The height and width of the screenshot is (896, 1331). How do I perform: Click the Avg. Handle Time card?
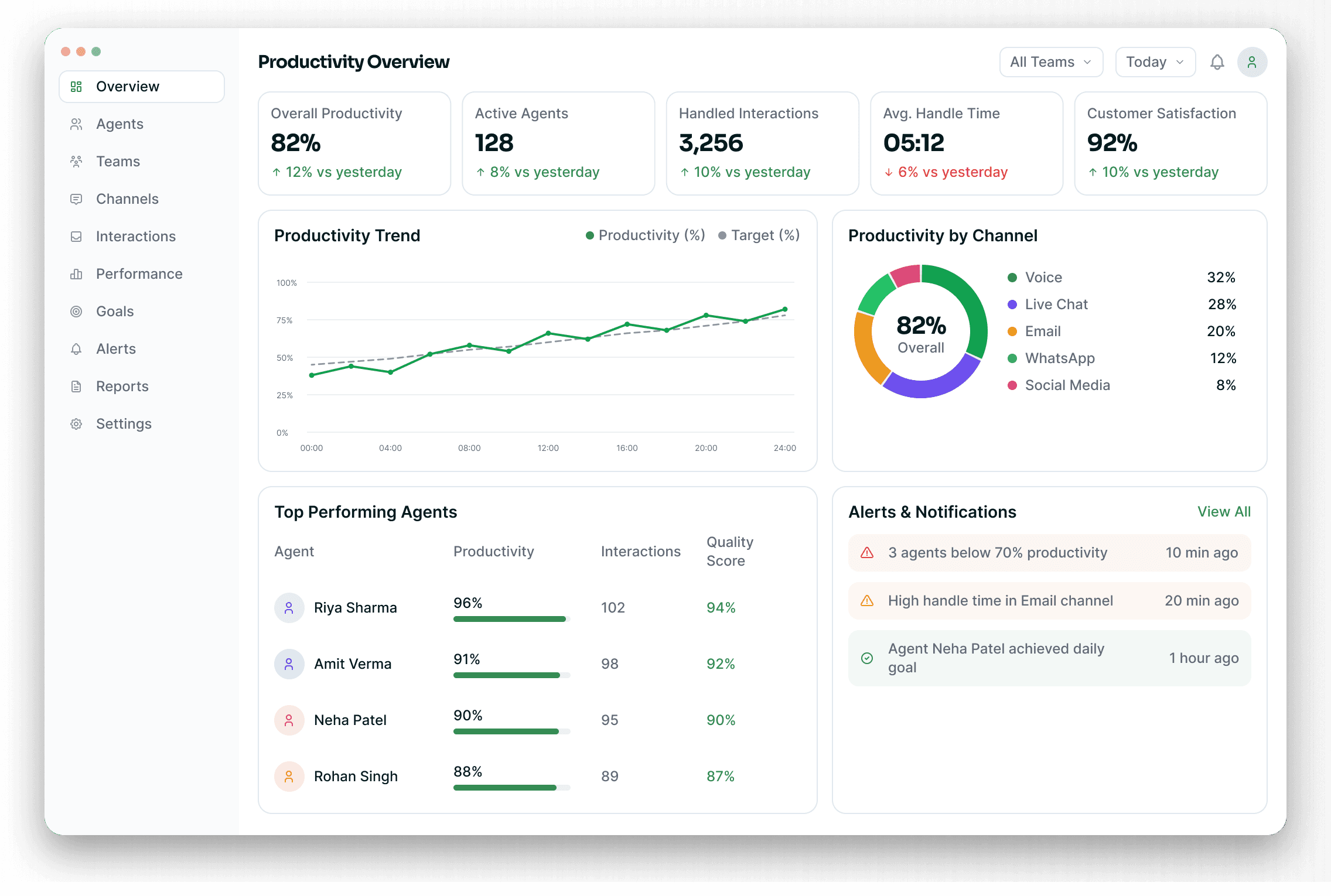click(967, 143)
